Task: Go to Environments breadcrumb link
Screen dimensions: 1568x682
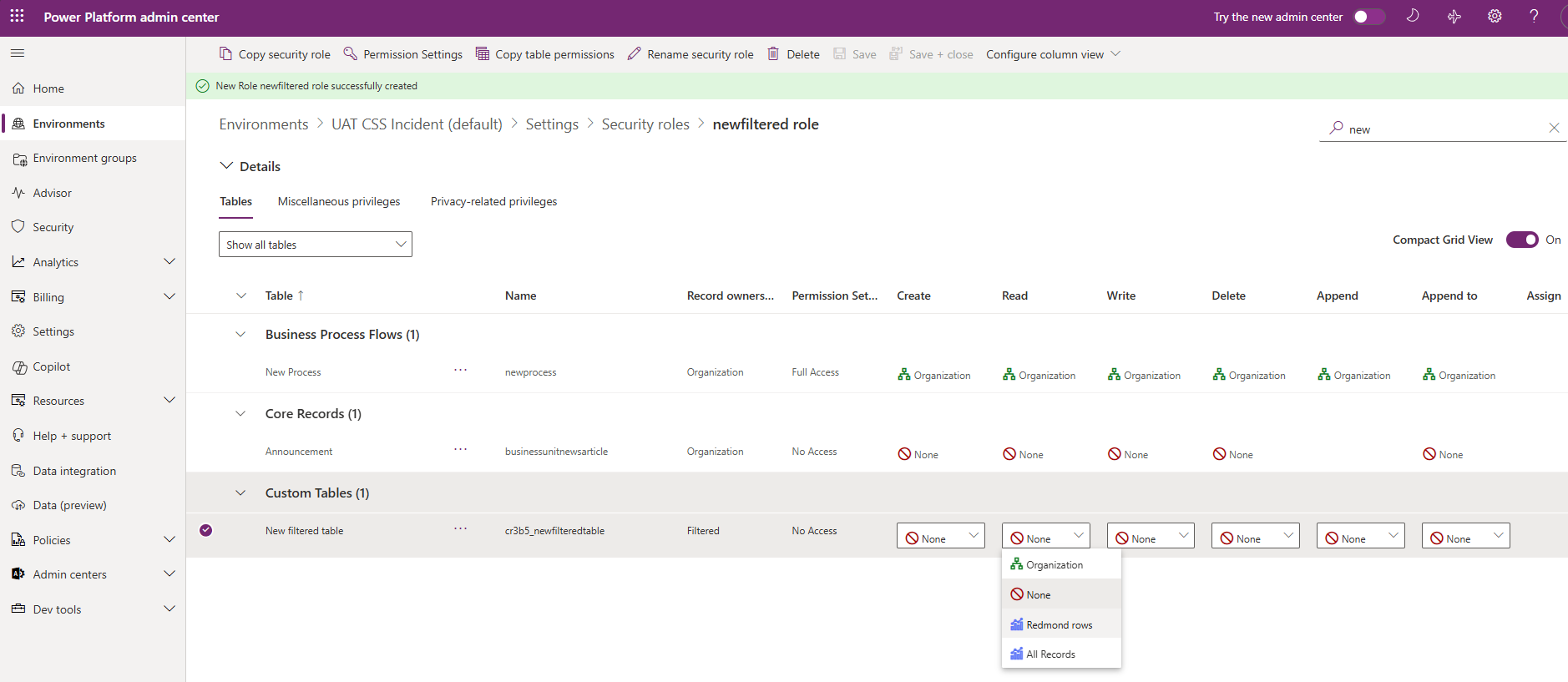Action: click(x=264, y=124)
